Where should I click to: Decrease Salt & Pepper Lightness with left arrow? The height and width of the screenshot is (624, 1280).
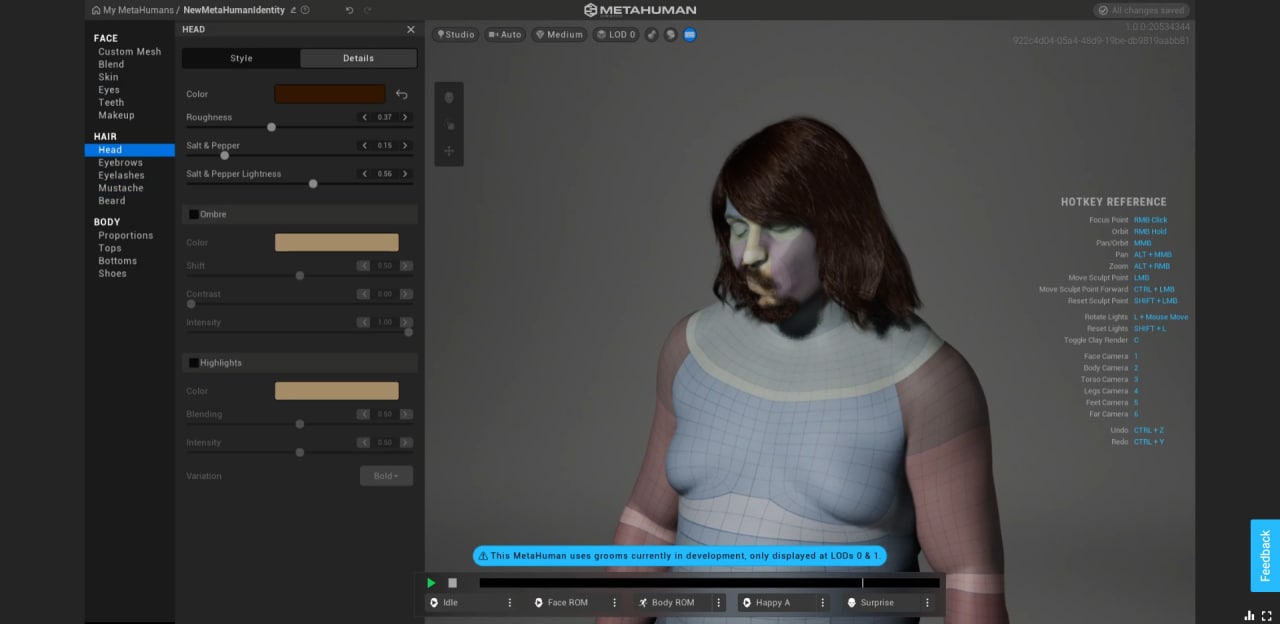364,173
